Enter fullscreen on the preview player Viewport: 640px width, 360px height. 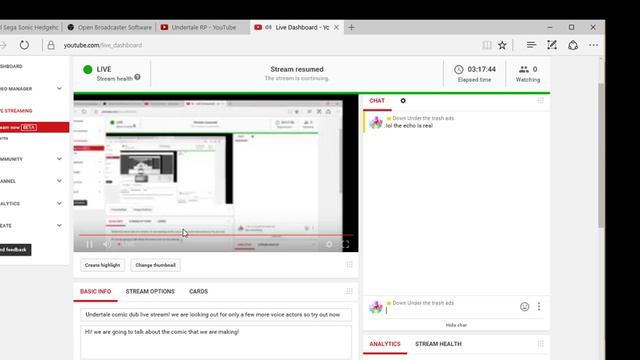pos(345,244)
